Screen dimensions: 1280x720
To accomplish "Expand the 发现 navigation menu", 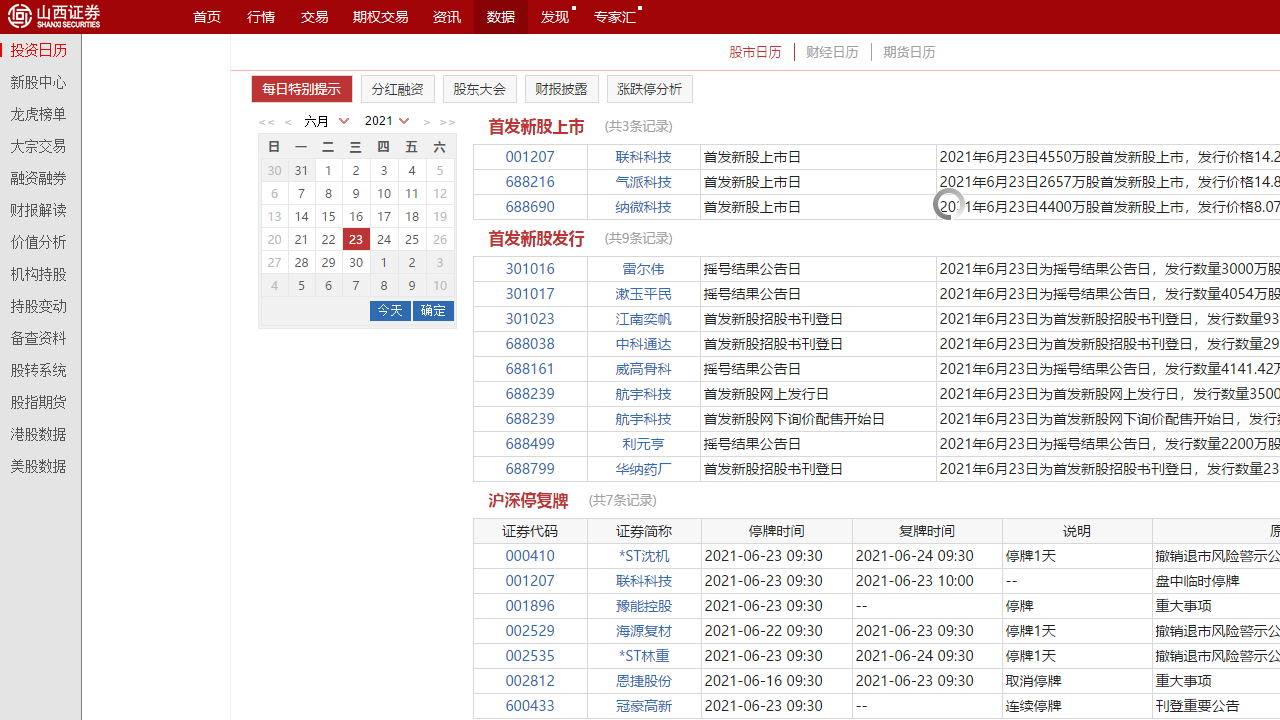I will (553, 16).
